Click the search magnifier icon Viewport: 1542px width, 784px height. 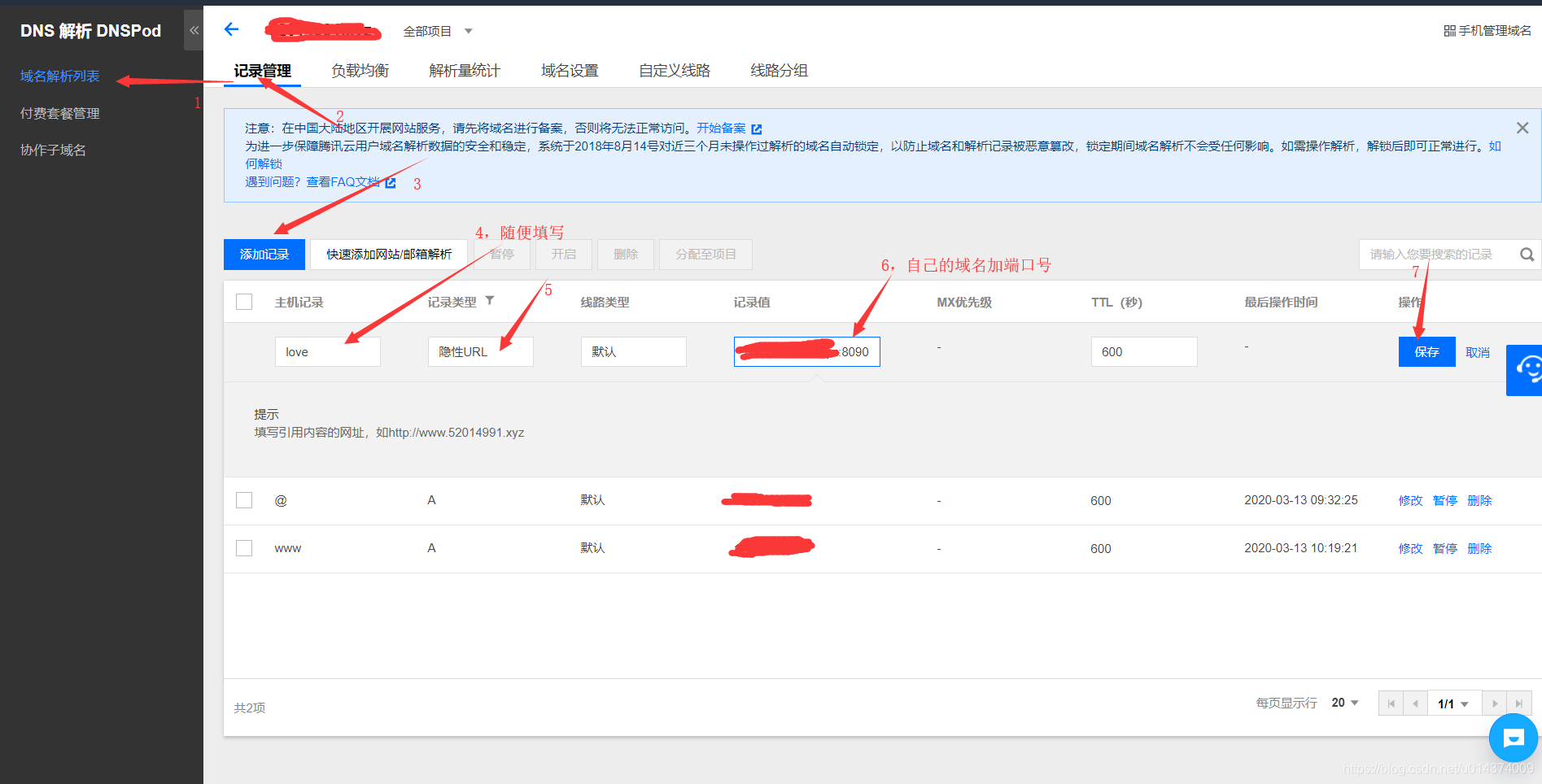point(1527,255)
